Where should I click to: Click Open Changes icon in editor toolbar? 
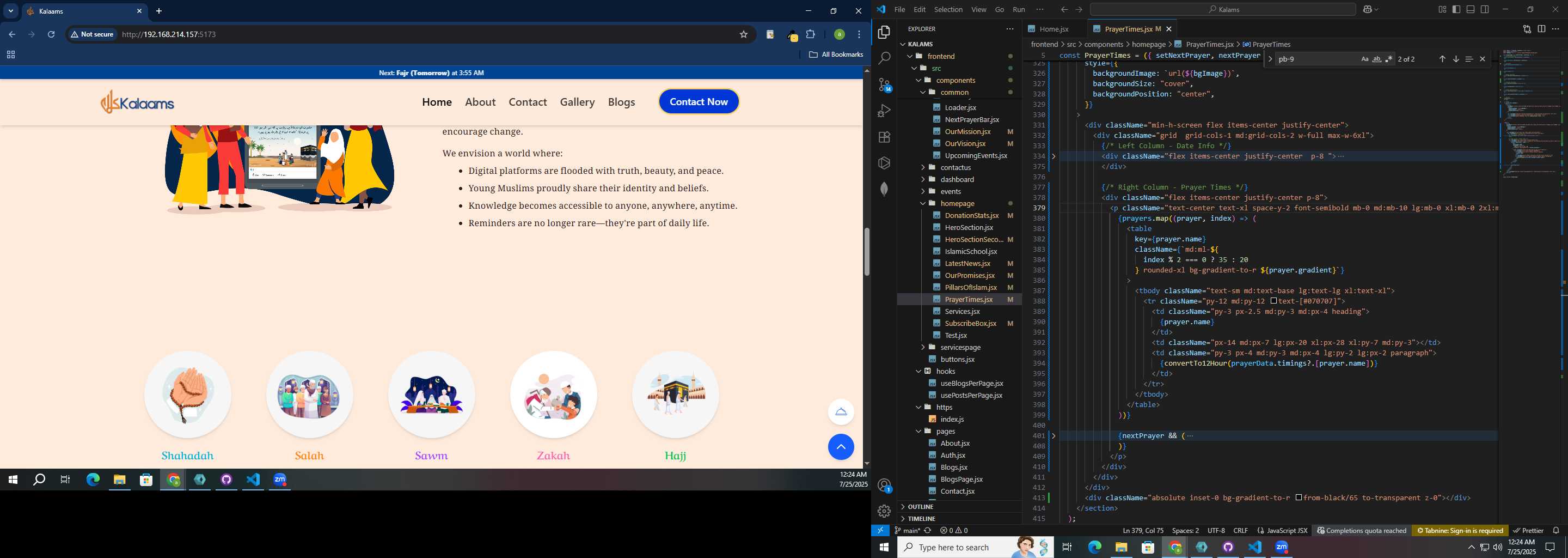coord(1527,29)
